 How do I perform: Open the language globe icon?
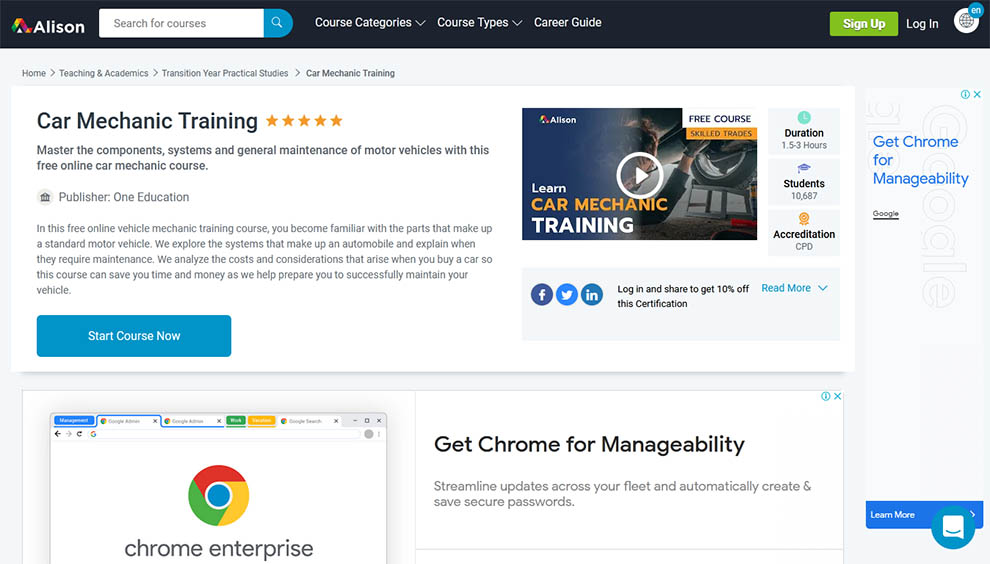click(x=966, y=20)
